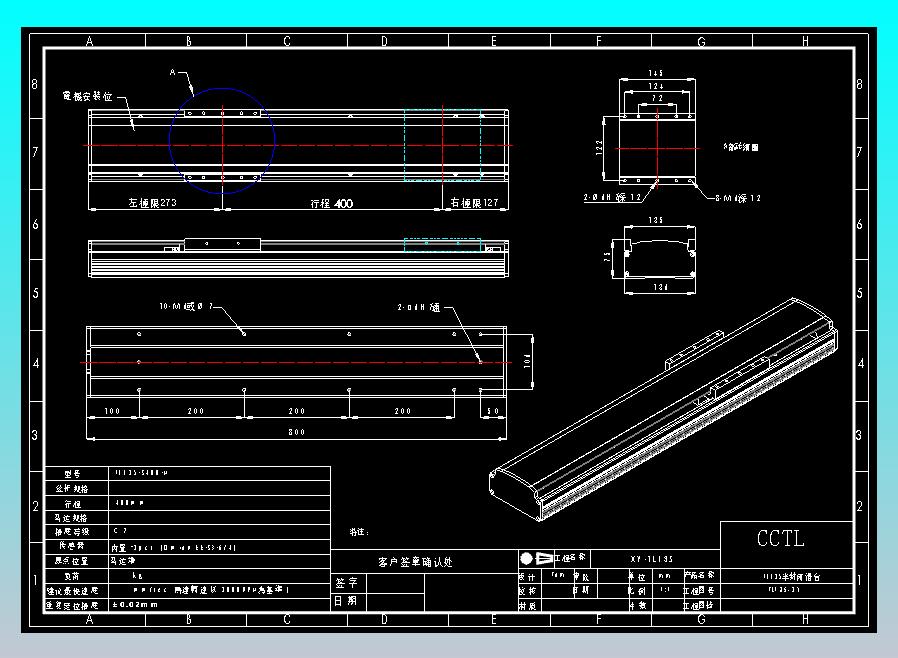Select the detail callout letter A

[x=172, y=72]
